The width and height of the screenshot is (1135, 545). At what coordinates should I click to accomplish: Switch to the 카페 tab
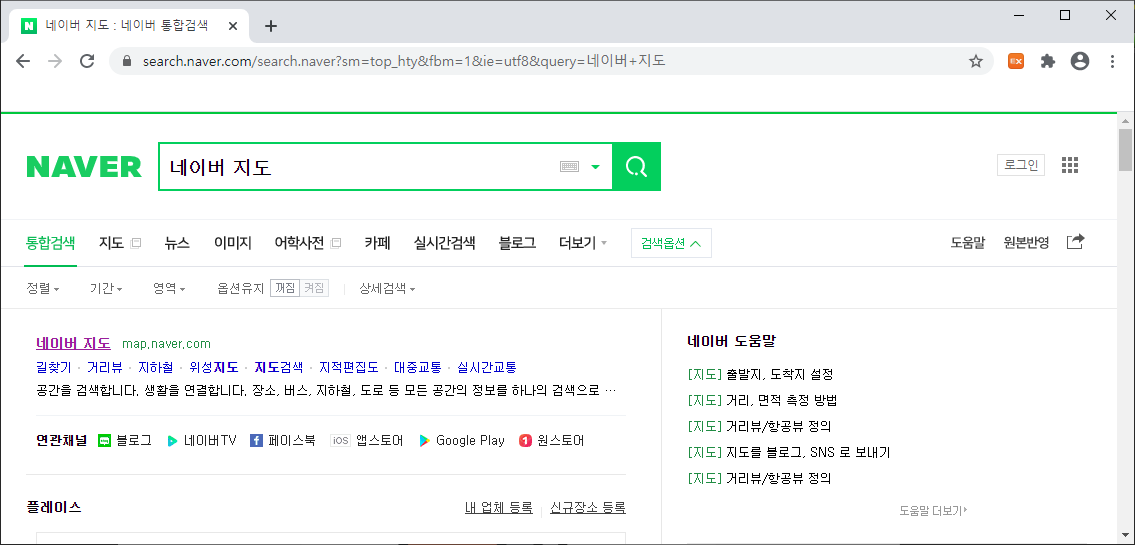coord(377,243)
